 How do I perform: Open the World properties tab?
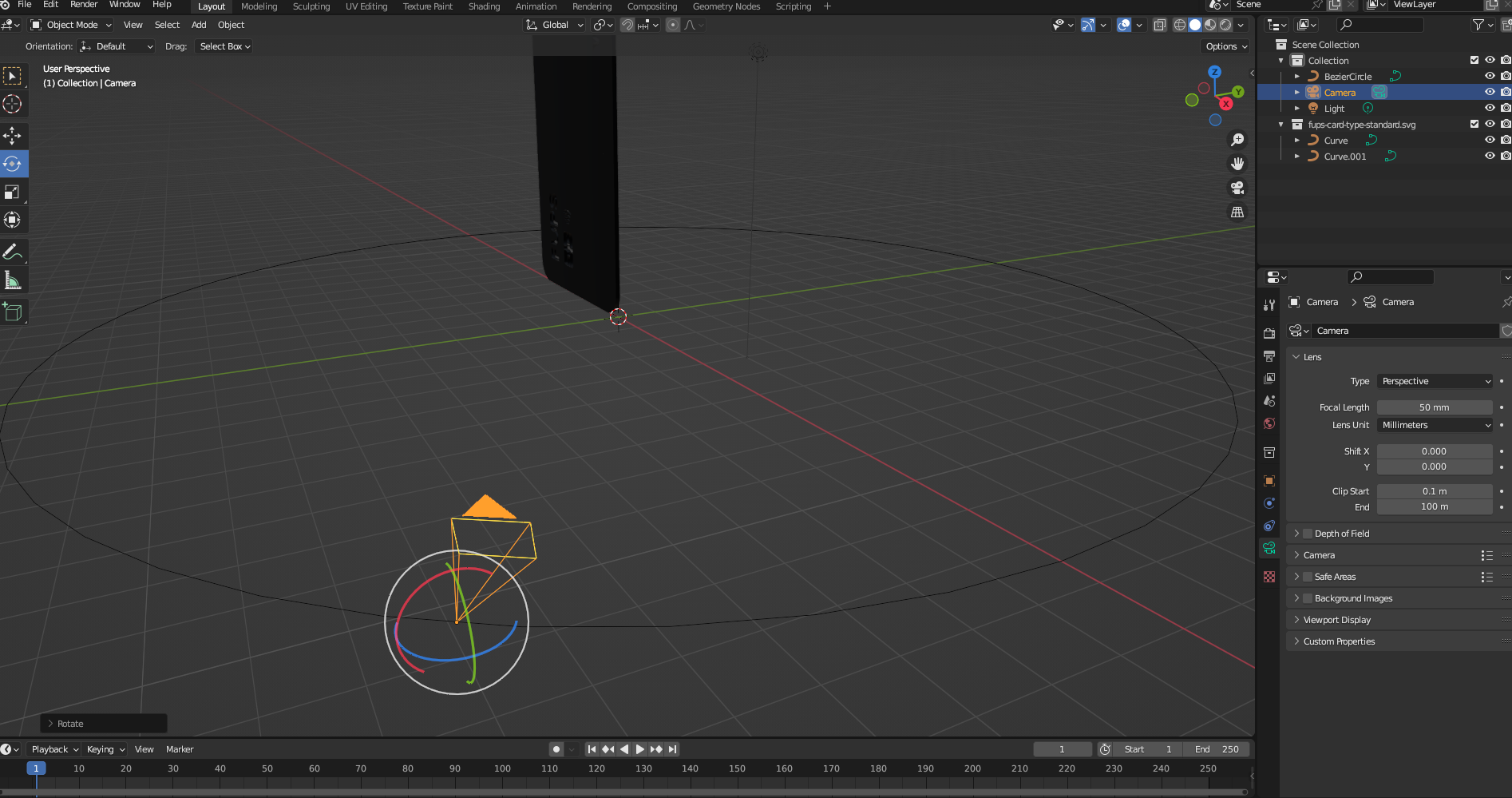1269,423
